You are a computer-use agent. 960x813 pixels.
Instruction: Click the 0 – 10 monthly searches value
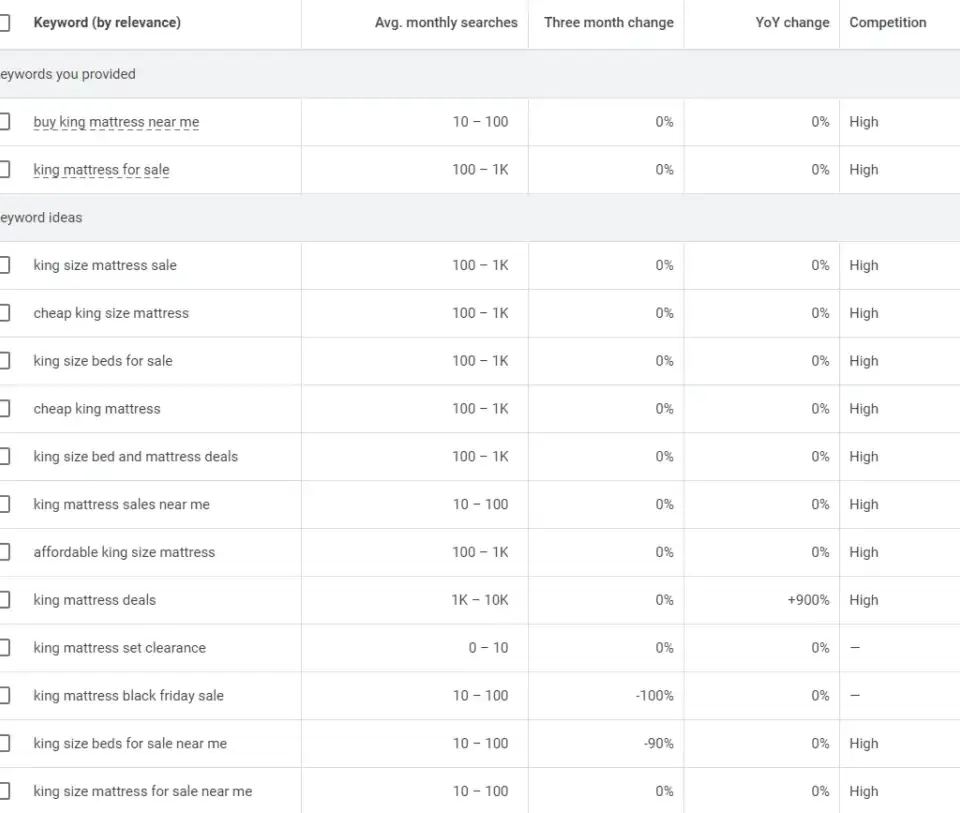[488, 647]
